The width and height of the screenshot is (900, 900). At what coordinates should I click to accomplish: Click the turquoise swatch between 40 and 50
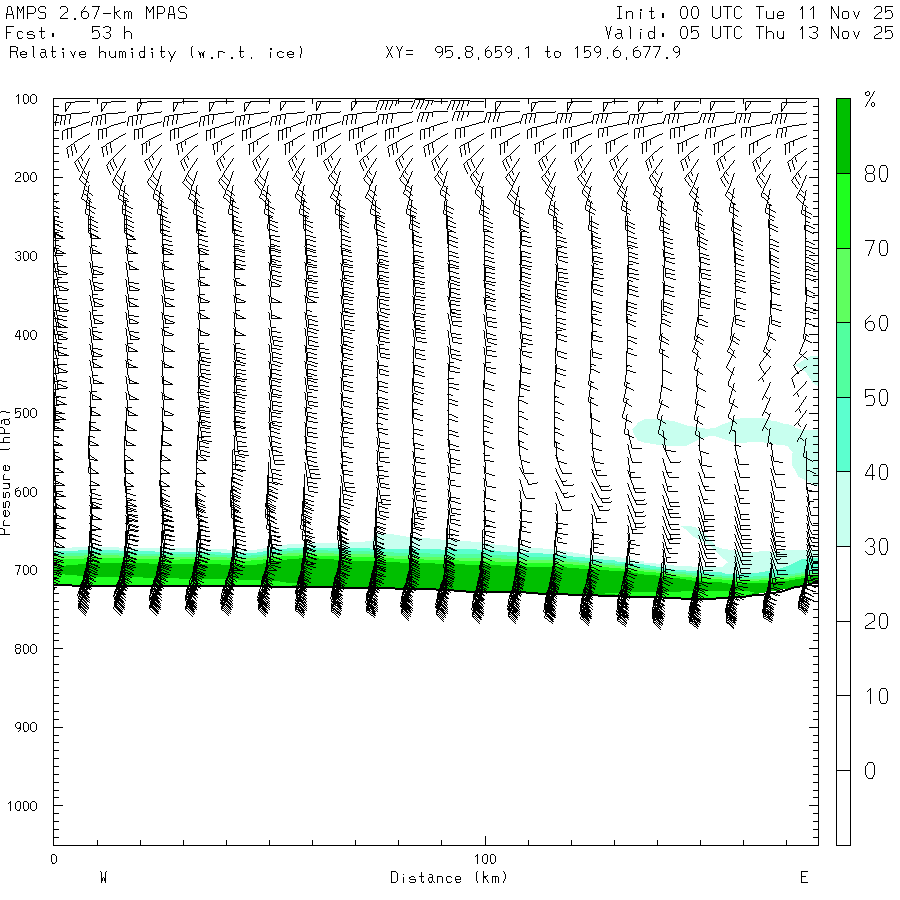pos(843,435)
